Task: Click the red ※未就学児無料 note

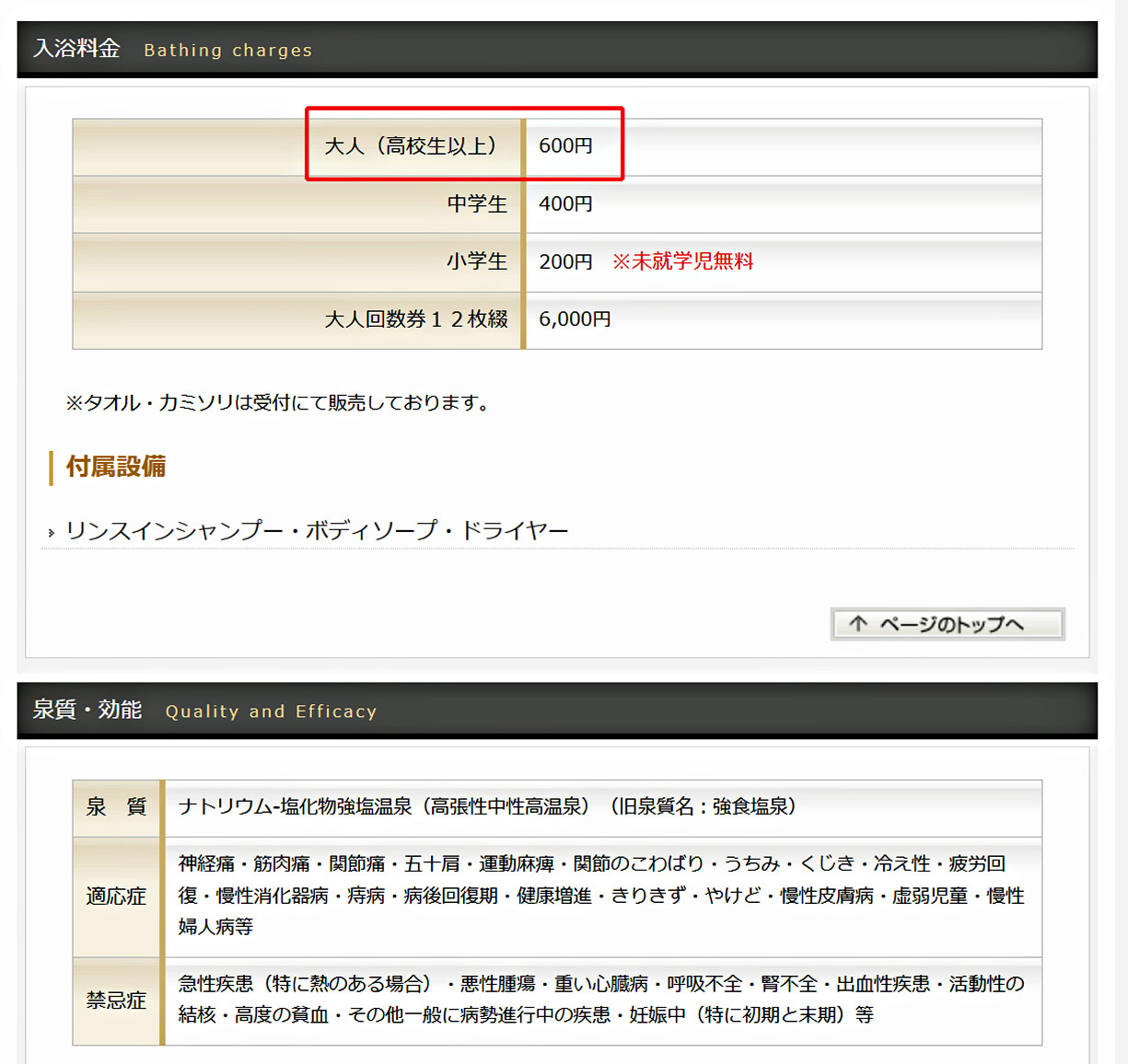Action: [x=682, y=261]
